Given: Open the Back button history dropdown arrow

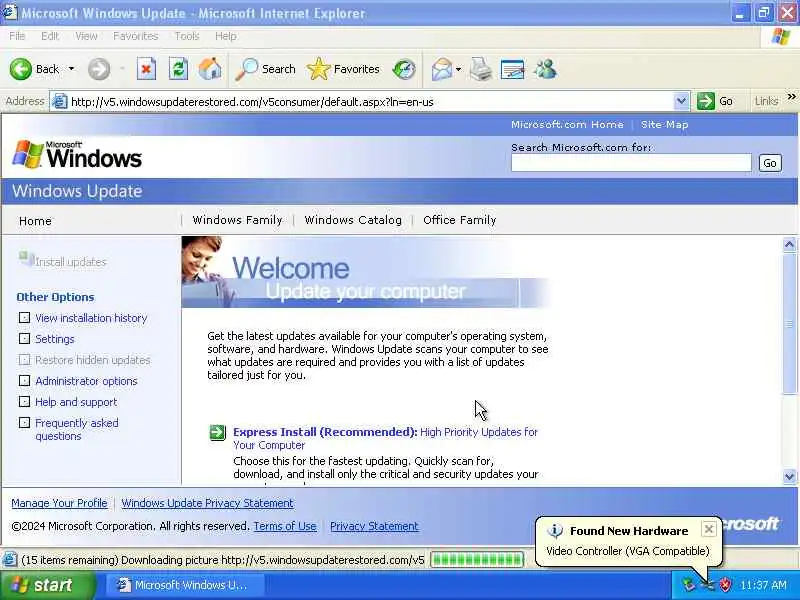Looking at the screenshot, I should [71, 69].
